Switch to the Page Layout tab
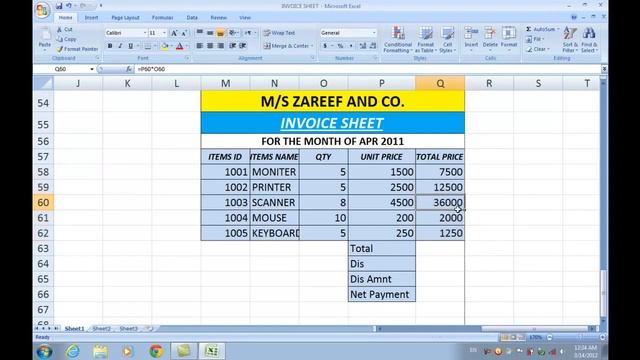 [125, 18]
